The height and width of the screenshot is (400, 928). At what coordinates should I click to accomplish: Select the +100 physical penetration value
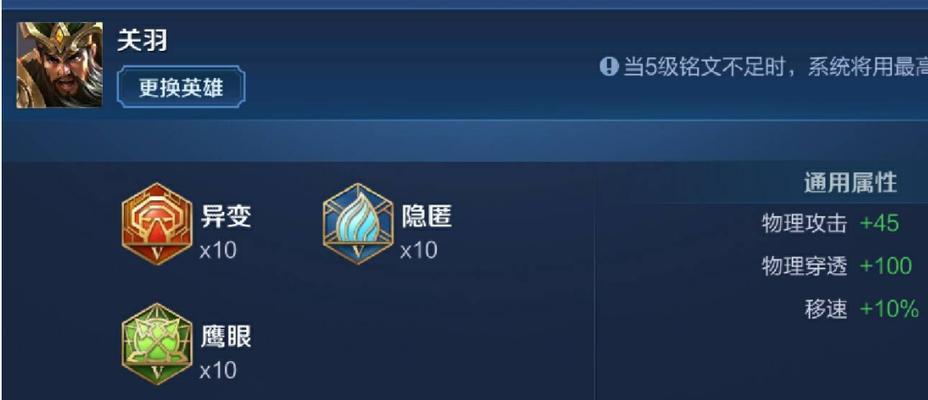[885, 266]
